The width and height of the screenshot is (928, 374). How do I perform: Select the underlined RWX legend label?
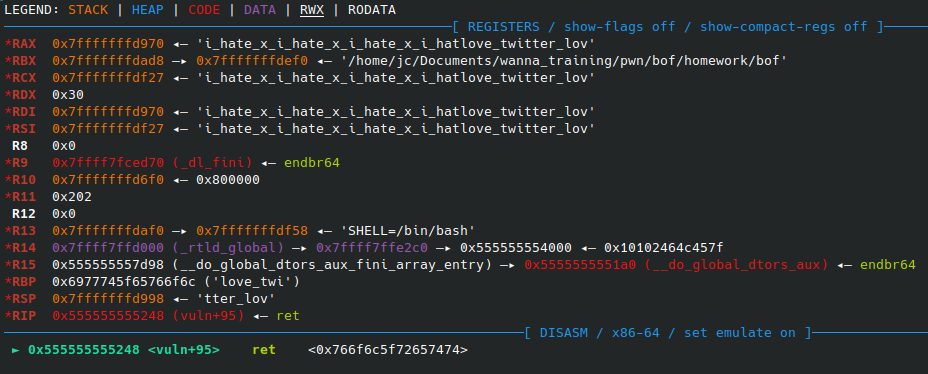312,10
